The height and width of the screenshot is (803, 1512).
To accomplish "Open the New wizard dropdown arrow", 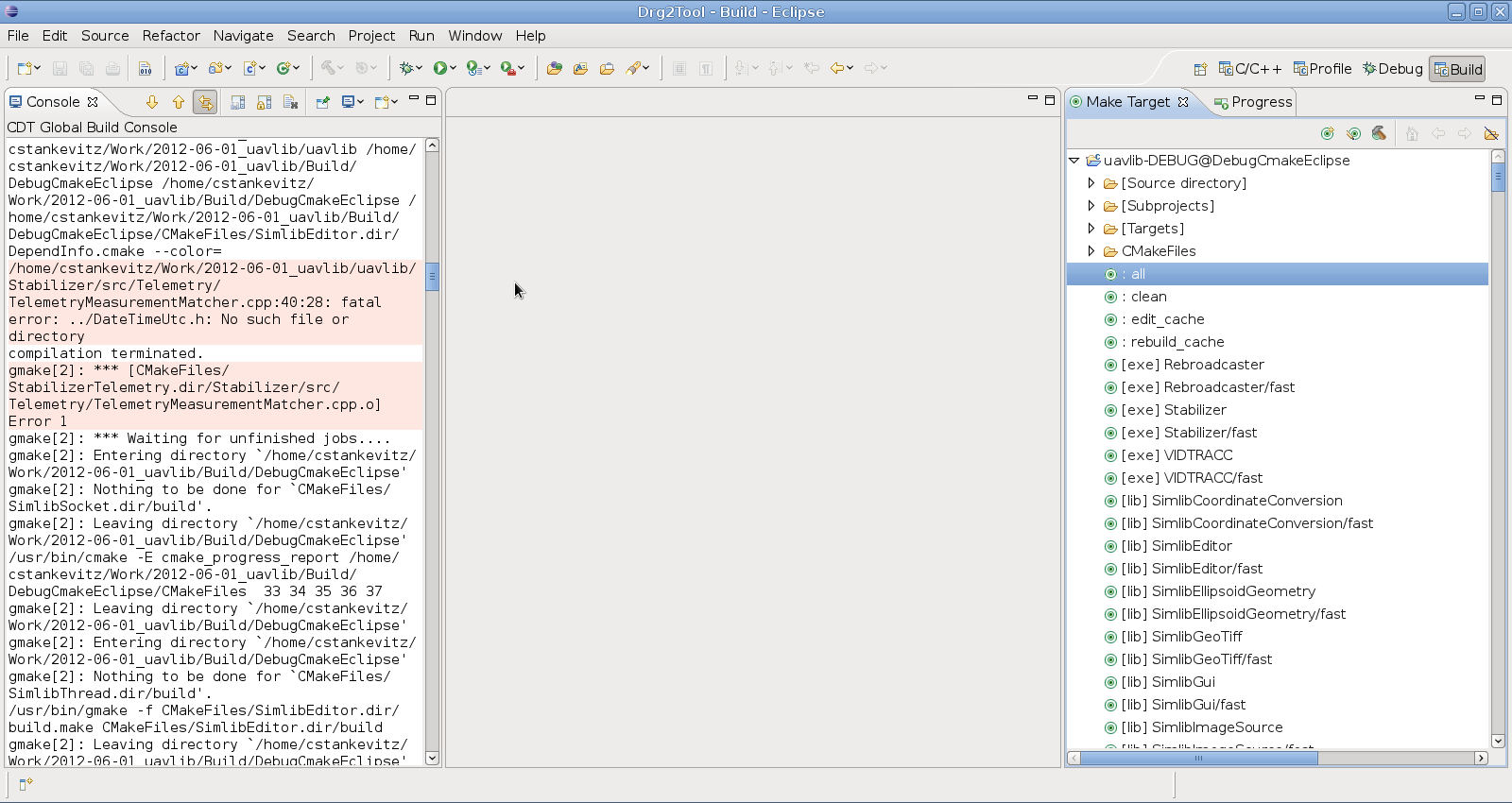I will point(38,68).
